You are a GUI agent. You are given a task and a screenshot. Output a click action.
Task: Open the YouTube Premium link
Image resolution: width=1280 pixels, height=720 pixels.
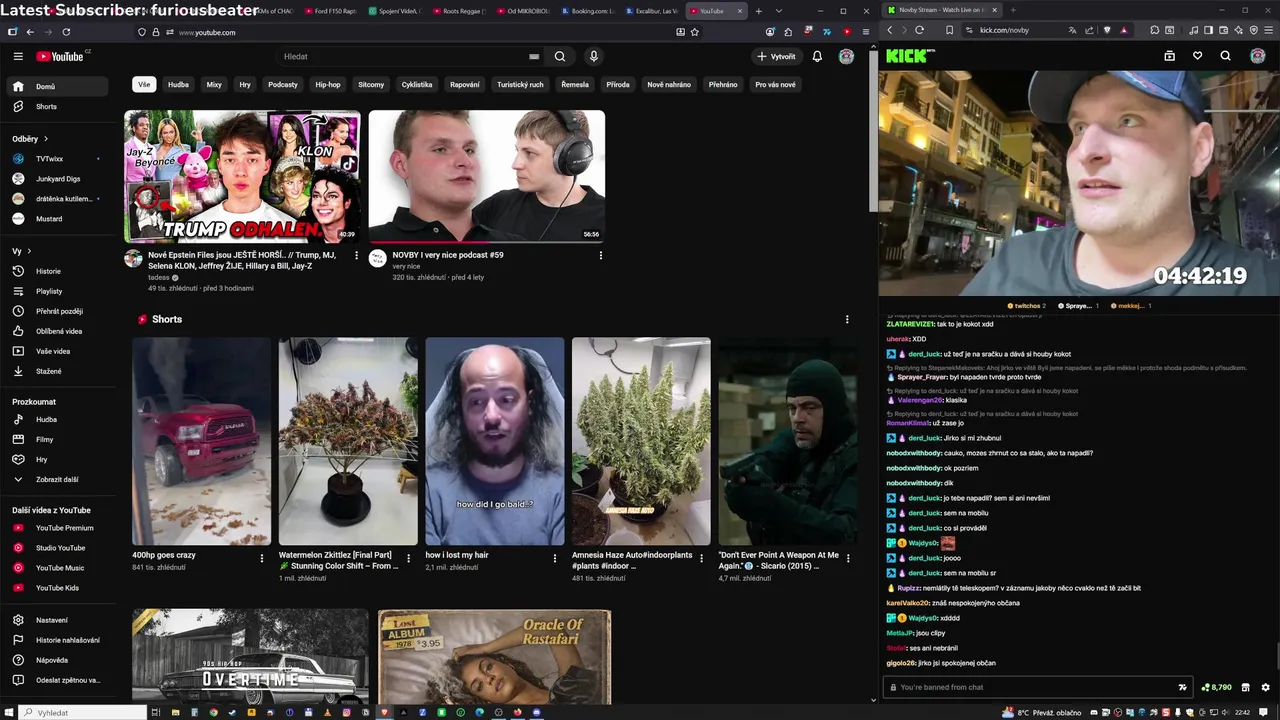(x=58, y=528)
